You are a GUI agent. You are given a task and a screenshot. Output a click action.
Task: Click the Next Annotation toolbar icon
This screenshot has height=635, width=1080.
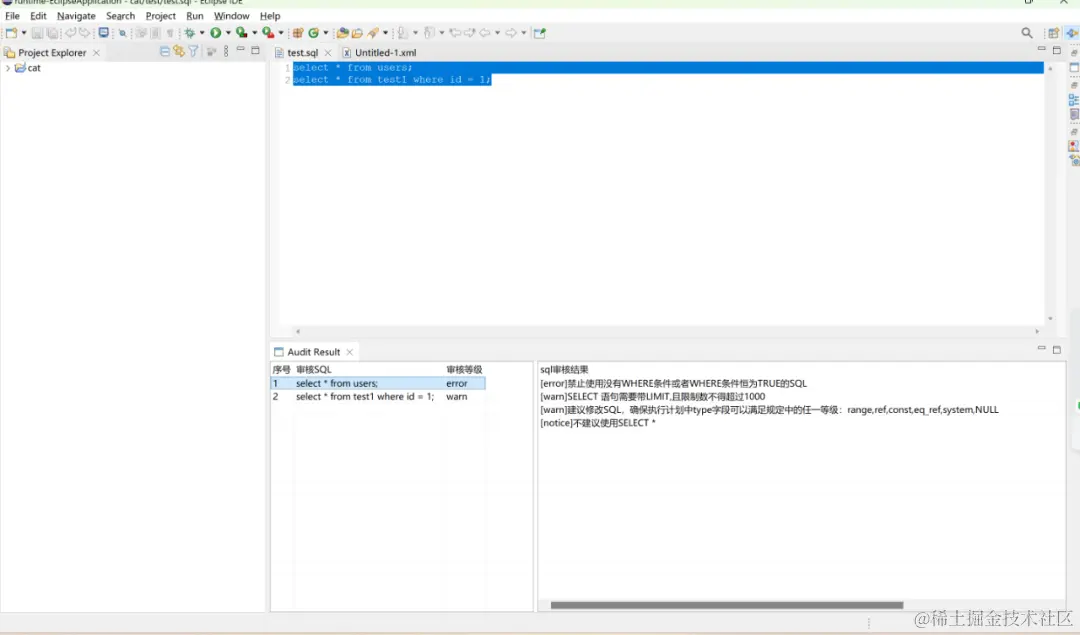coord(403,32)
